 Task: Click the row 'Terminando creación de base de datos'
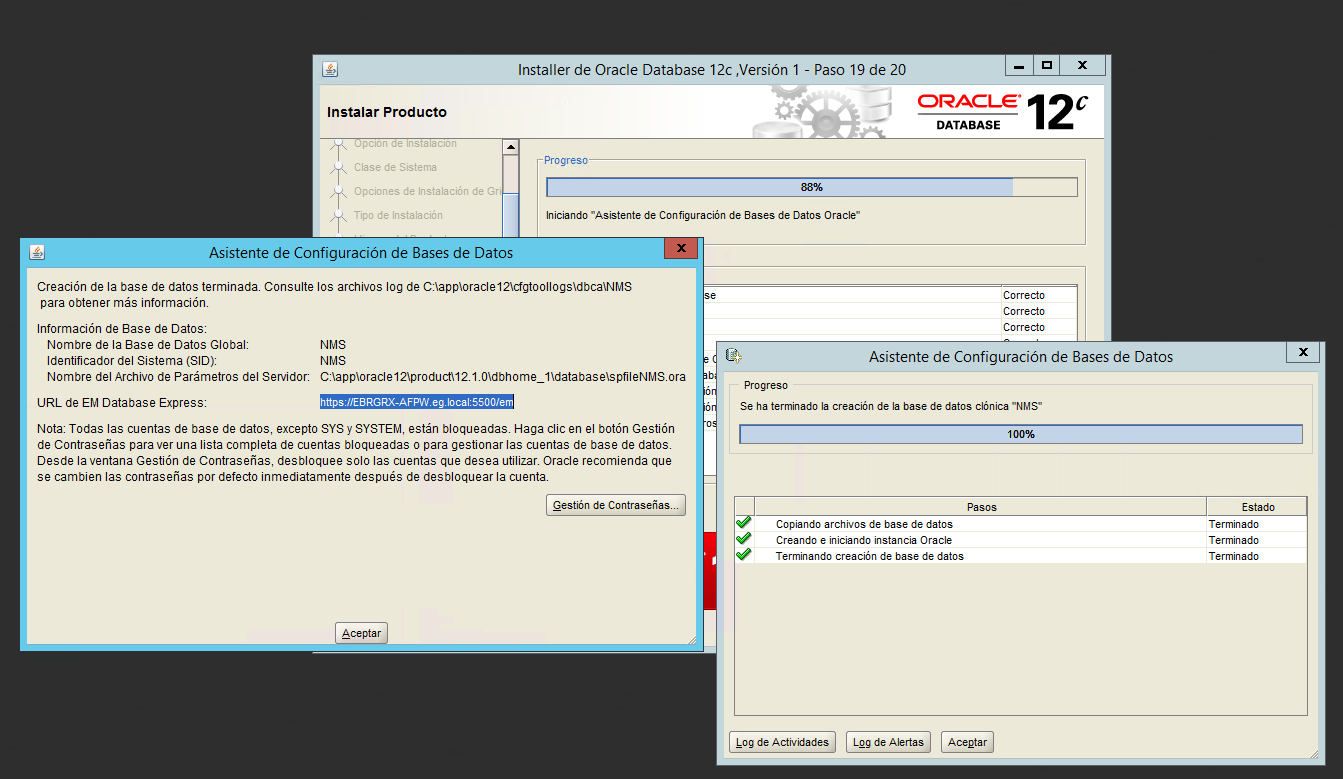1020,556
